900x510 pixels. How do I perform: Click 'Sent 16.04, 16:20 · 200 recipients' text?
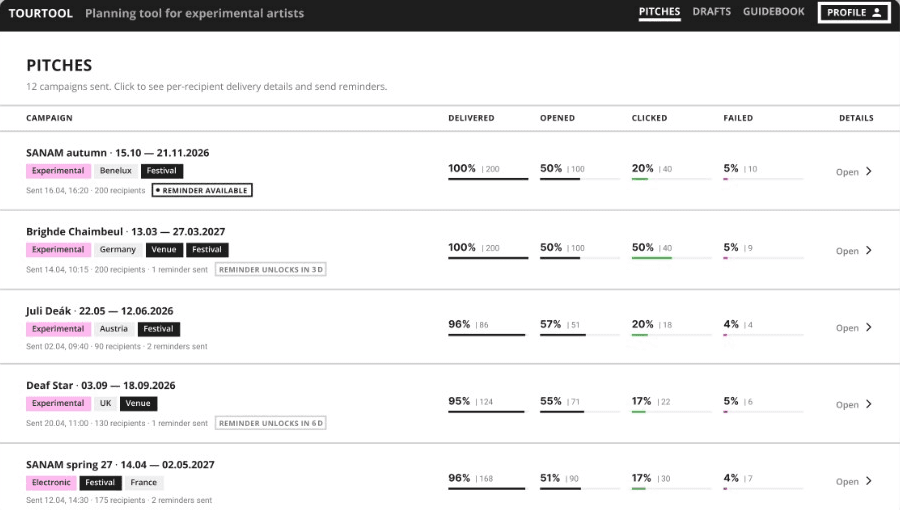[x=86, y=190]
